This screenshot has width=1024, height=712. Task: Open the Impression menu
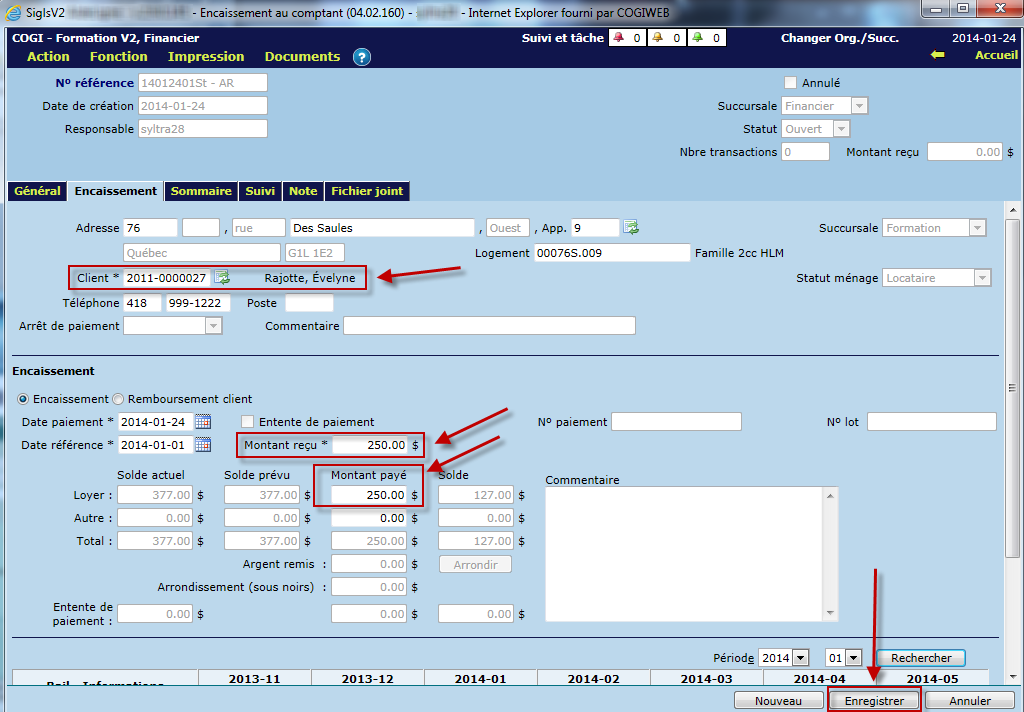(206, 57)
